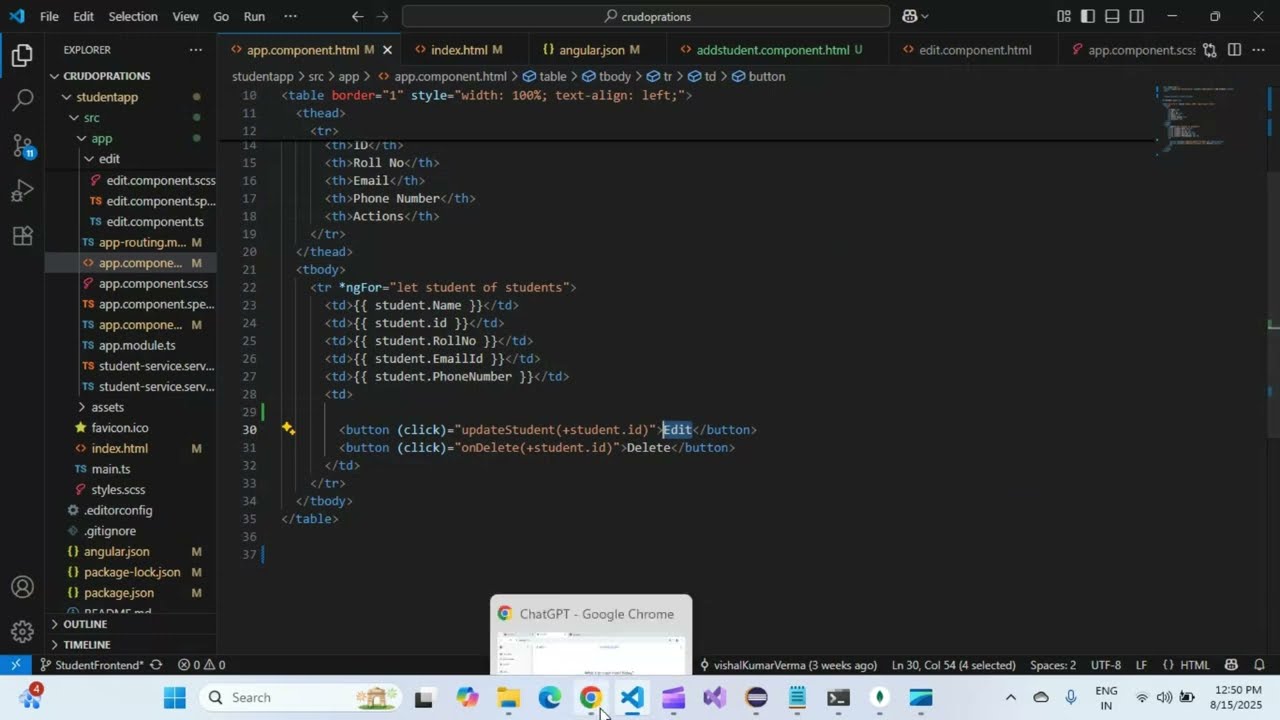Viewport: 1280px width, 720px height.
Task: Click the Chrome icon in the taskbar
Action: [590, 698]
